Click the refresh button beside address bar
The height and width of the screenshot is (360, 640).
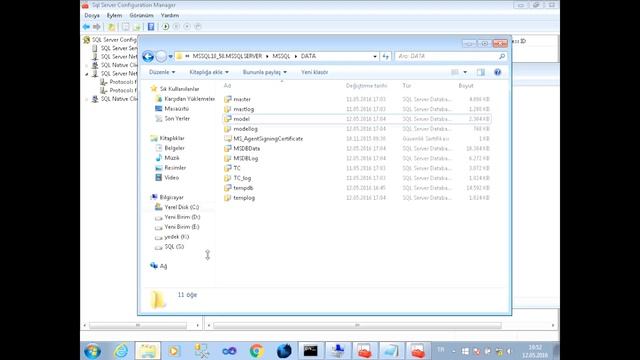(x=385, y=56)
